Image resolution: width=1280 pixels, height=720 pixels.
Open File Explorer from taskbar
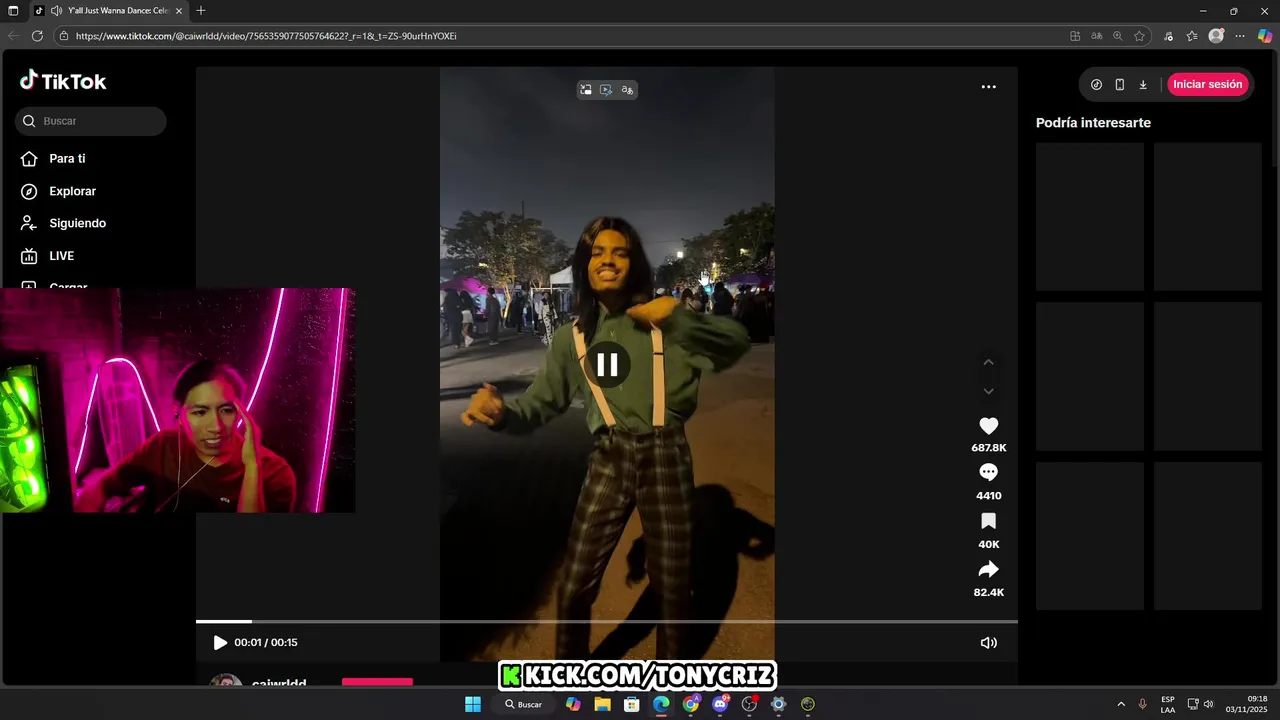point(602,704)
